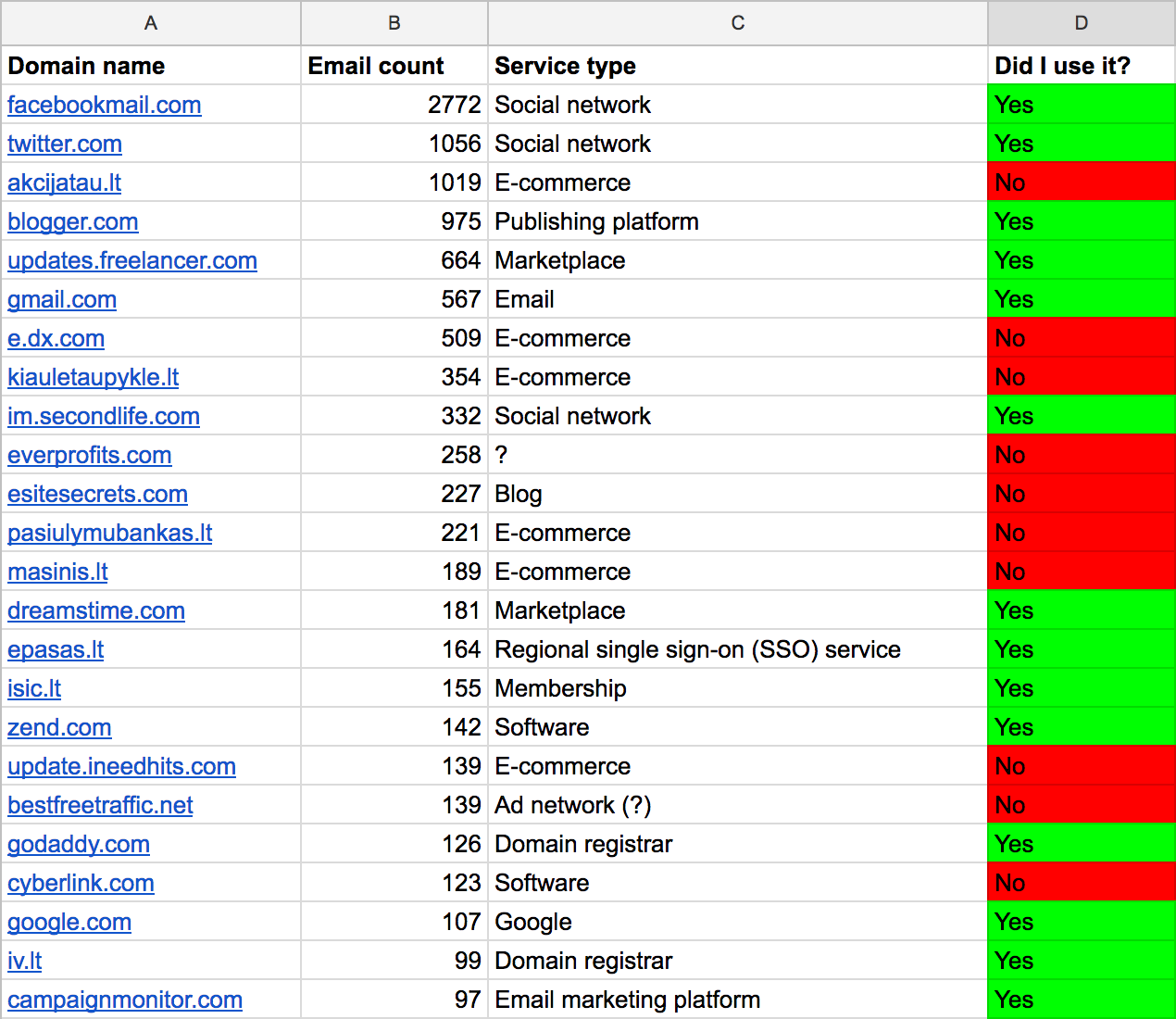Screen dimensions: 1176x1019
Task: Select the 'Ad network (?)' cell
Action: [737, 805]
